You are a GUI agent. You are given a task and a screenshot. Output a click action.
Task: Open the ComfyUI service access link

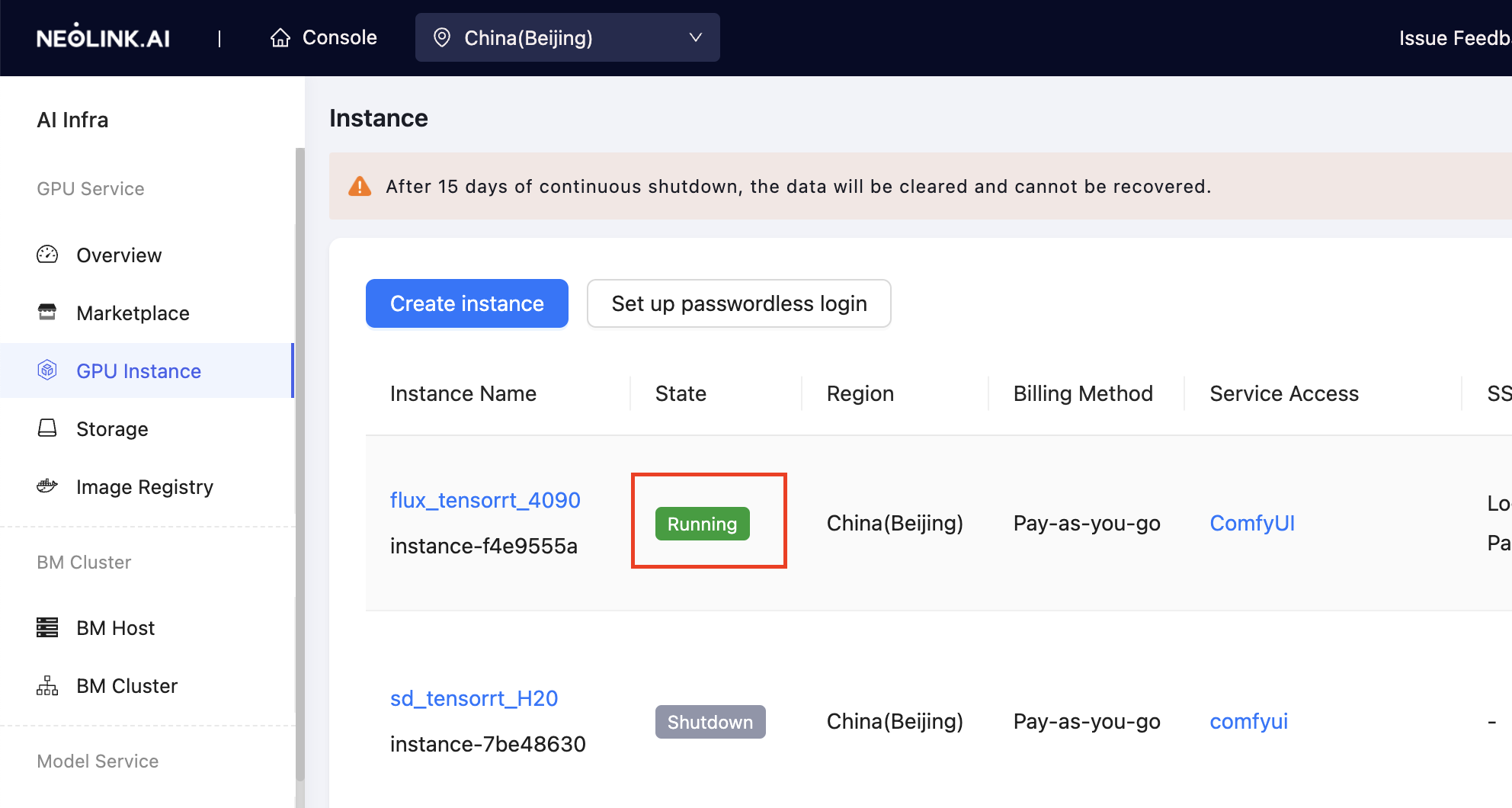[x=1252, y=523]
